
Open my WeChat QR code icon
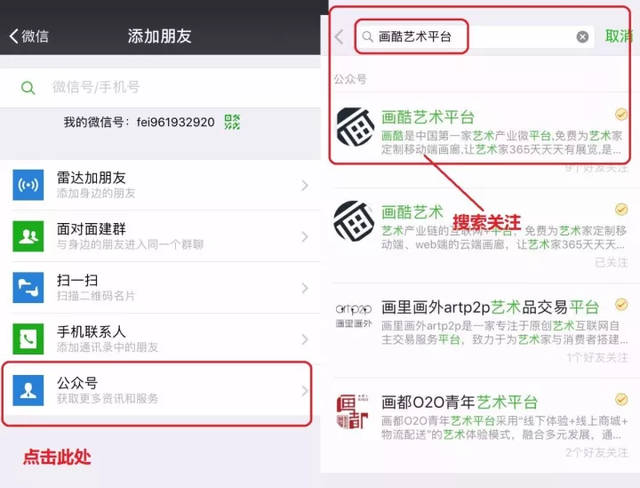coord(232,122)
